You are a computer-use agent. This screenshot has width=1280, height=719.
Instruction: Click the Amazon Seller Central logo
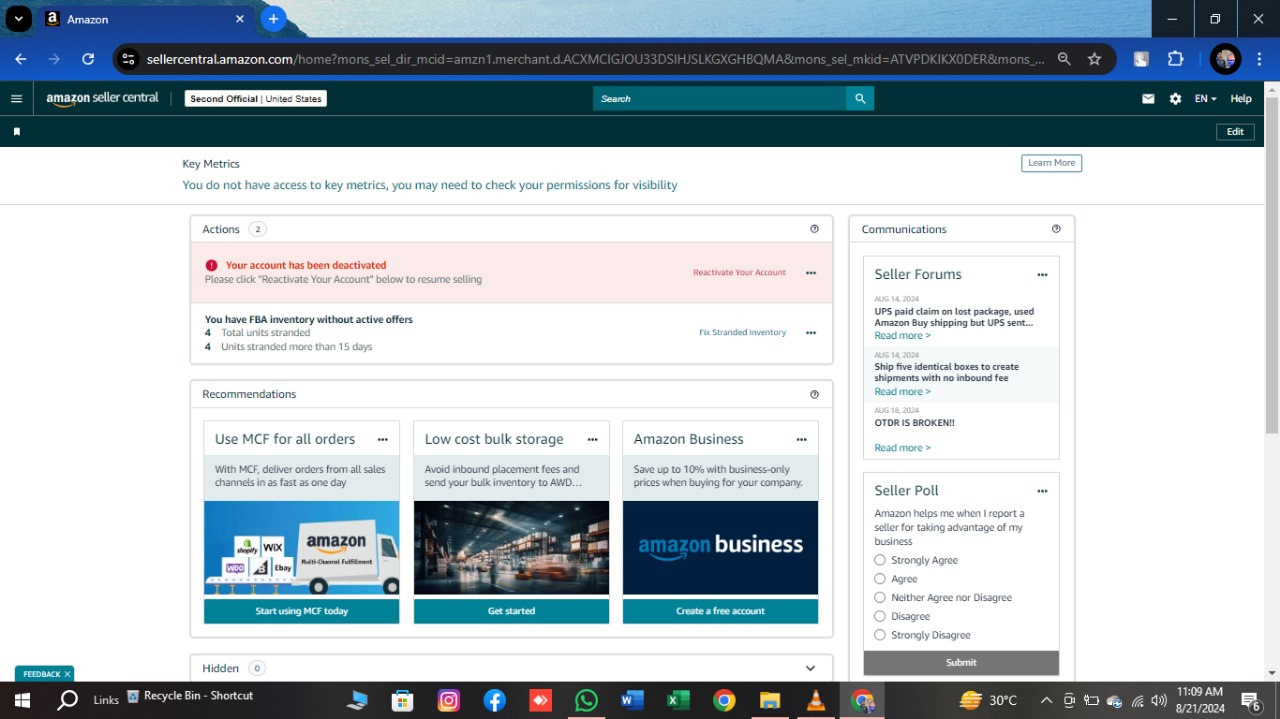[x=102, y=98]
